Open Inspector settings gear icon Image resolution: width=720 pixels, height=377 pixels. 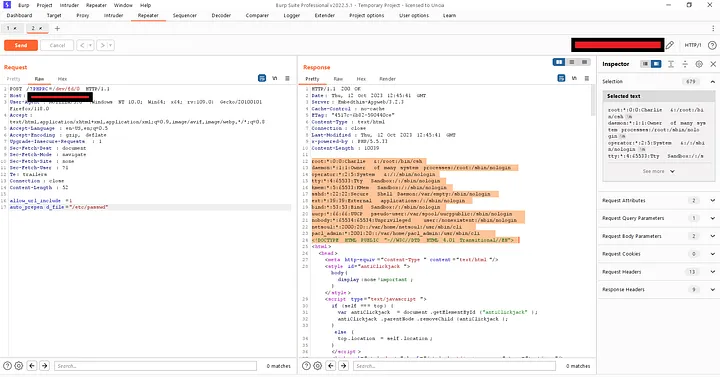[x=699, y=64]
